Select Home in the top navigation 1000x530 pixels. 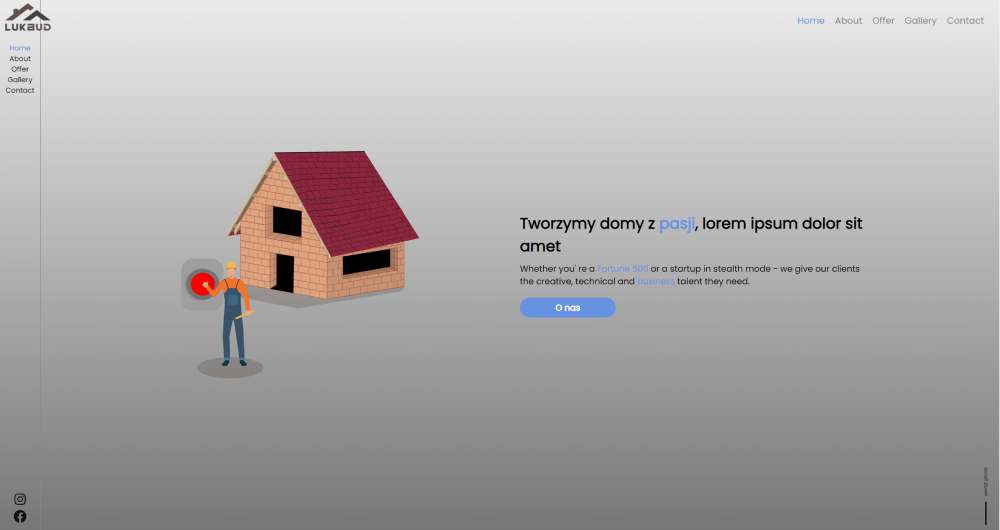[811, 20]
